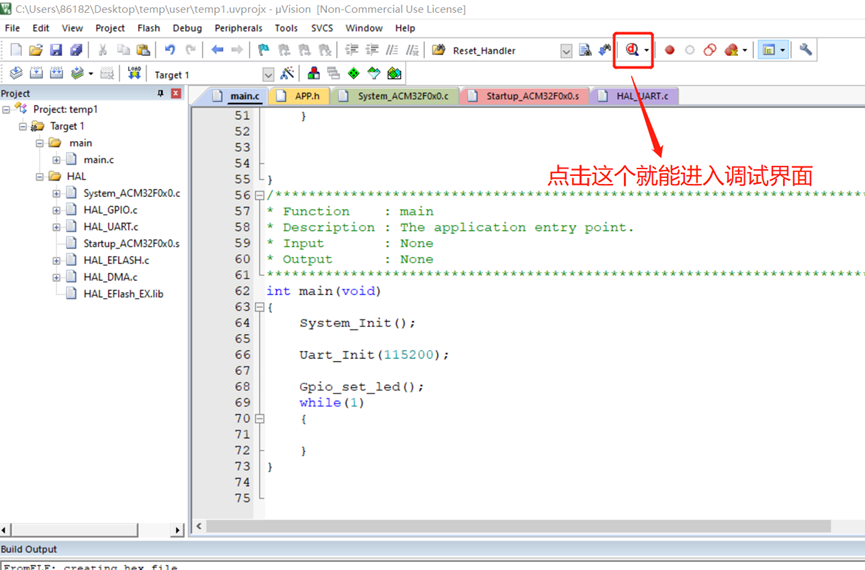Open the Peripherals menu
Viewport: 865px width, 570px height.
coord(238,28)
